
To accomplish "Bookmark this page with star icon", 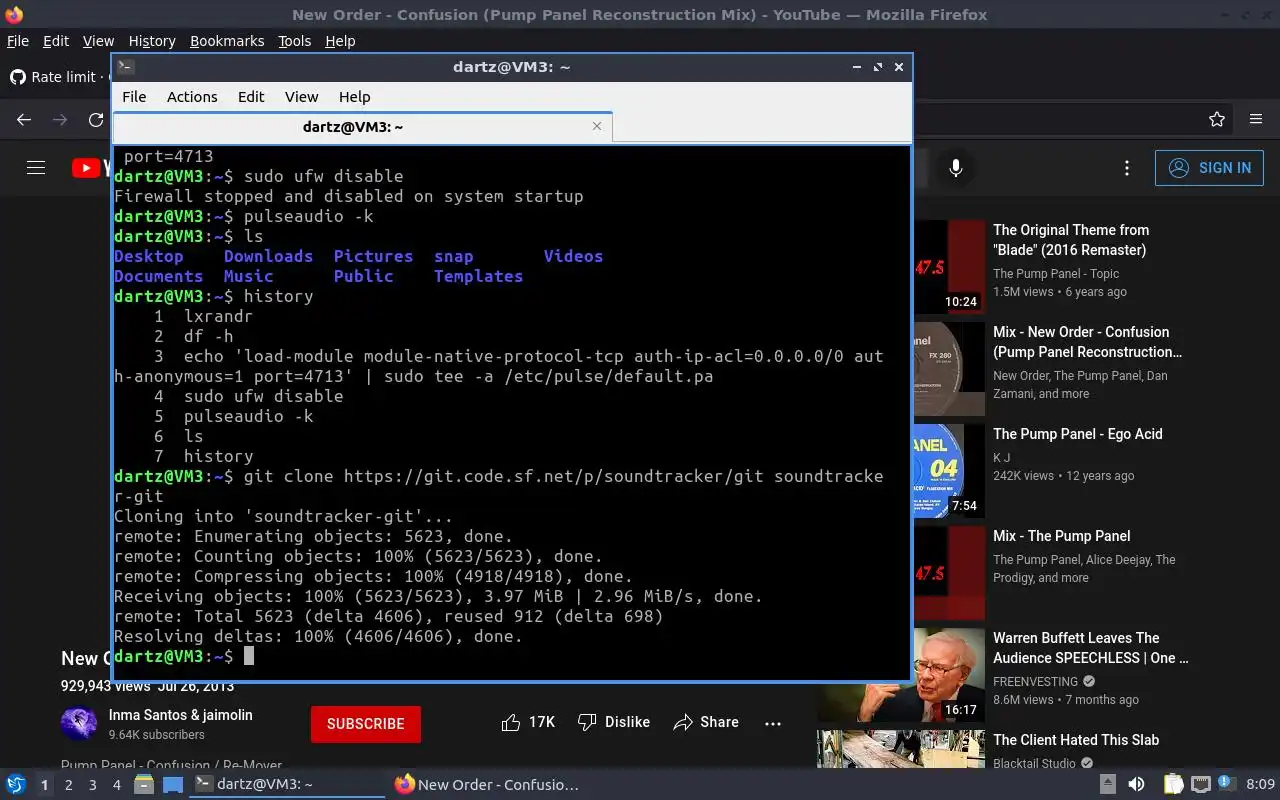I will [x=1217, y=119].
